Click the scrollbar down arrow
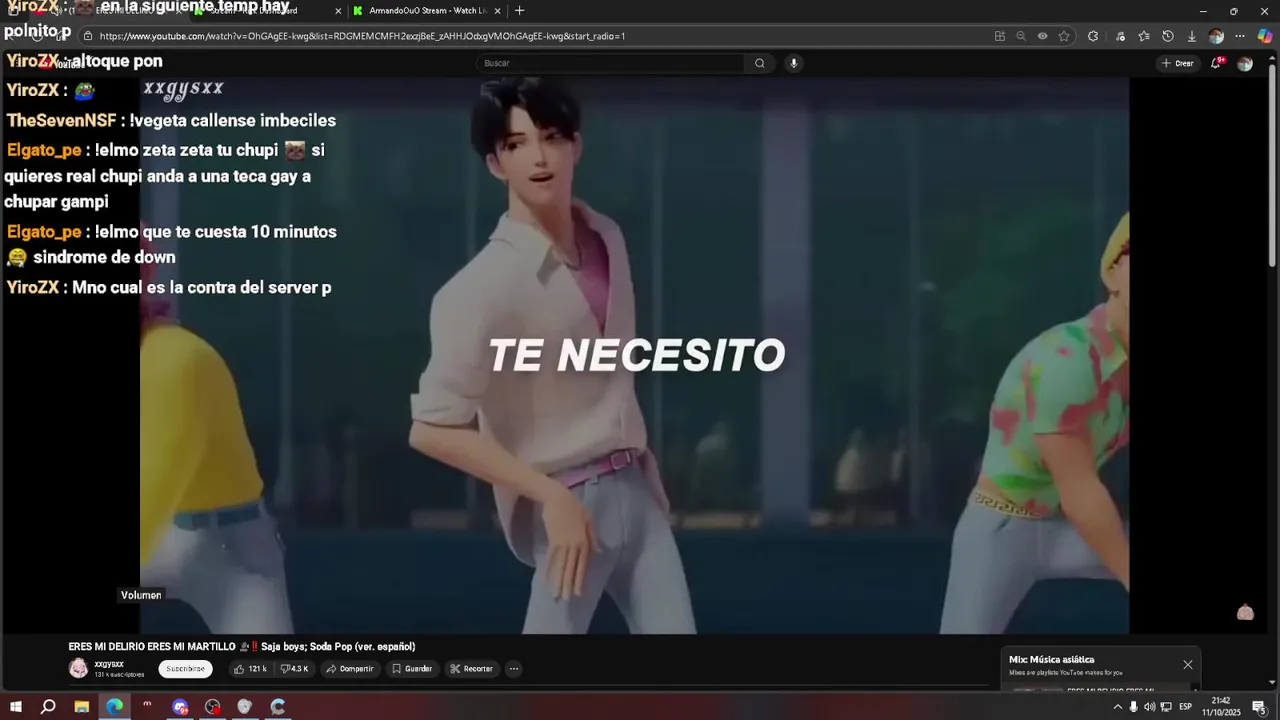 (1272, 683)
